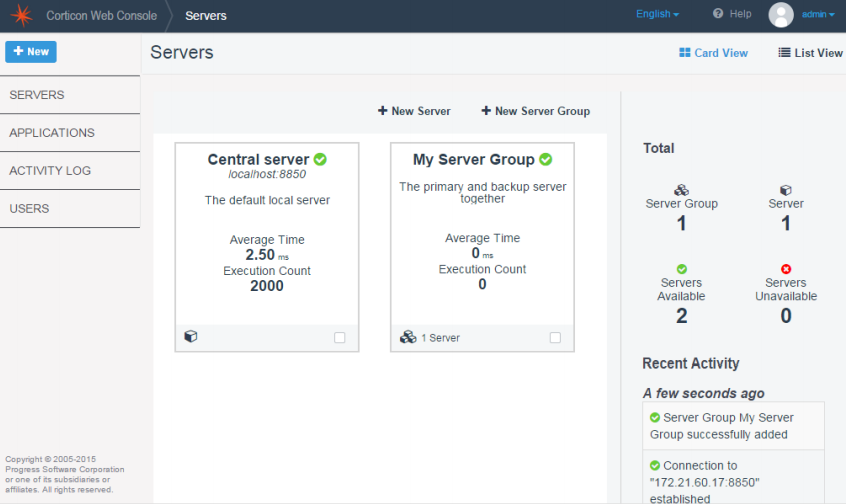Open the Central server card title
Screen dimensions: 847x504
point(258,159)
